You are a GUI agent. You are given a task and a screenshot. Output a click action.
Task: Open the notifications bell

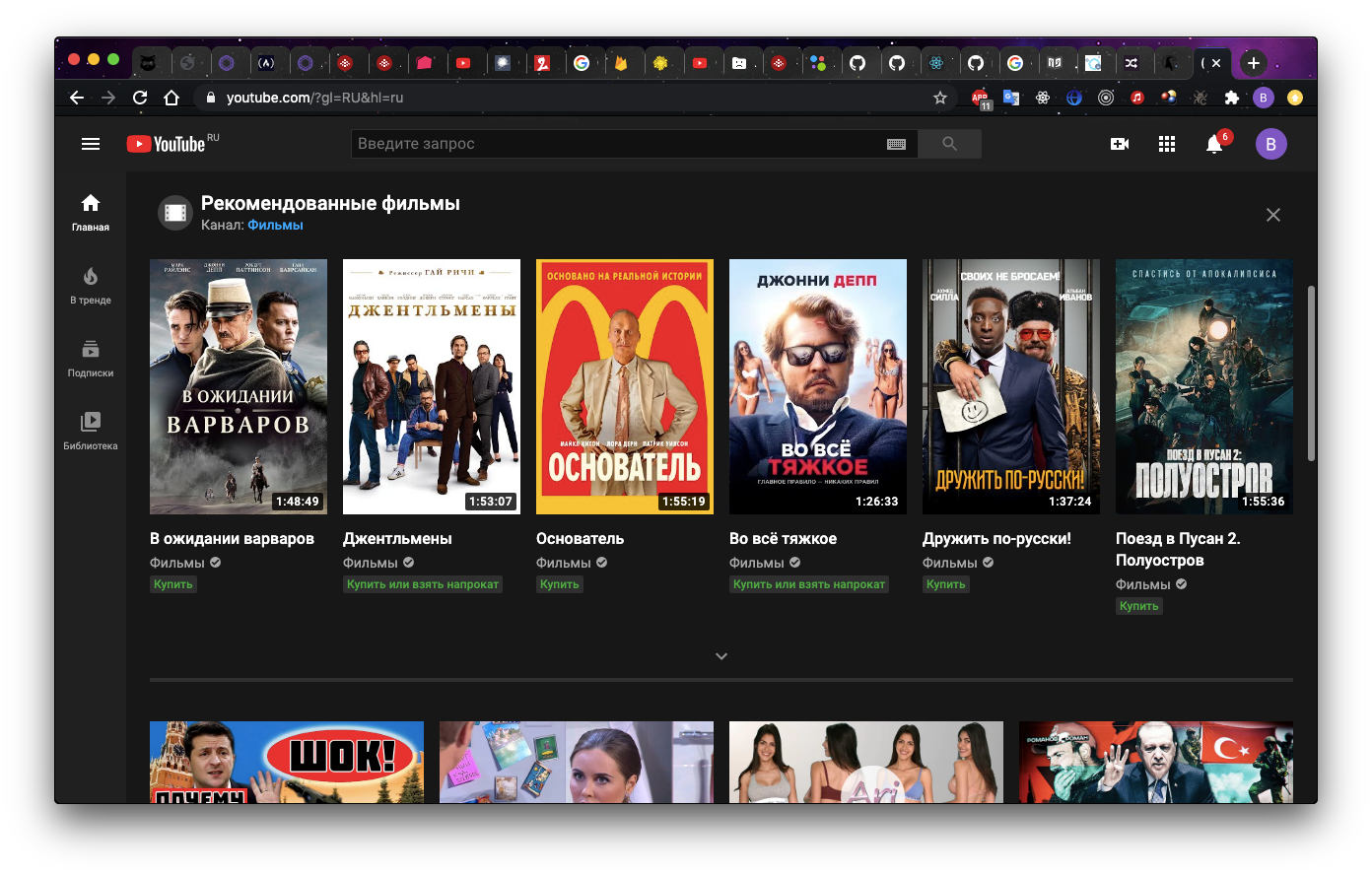click(x=1215, y=144)
